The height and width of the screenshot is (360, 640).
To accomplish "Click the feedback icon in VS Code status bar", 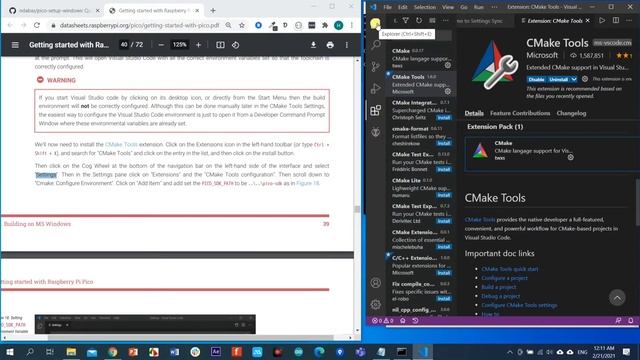I will coord(618,321).
